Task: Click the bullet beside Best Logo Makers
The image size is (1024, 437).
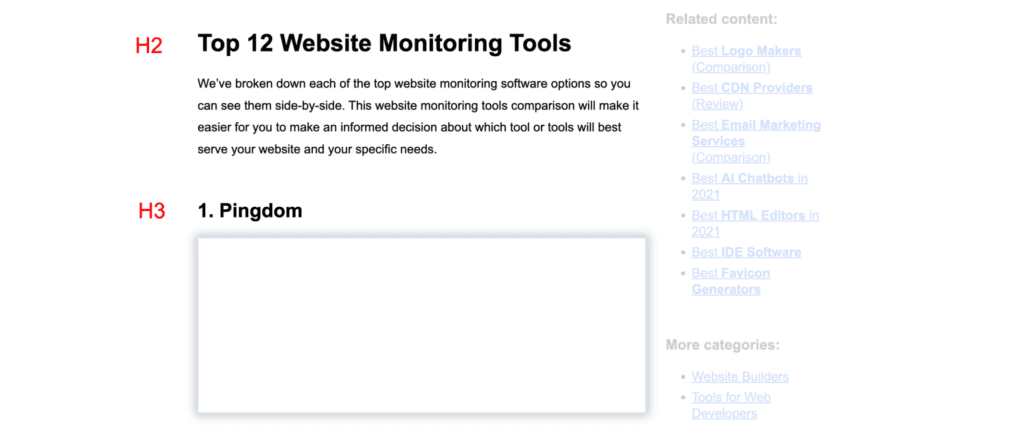Action: [x=680, y=51]
